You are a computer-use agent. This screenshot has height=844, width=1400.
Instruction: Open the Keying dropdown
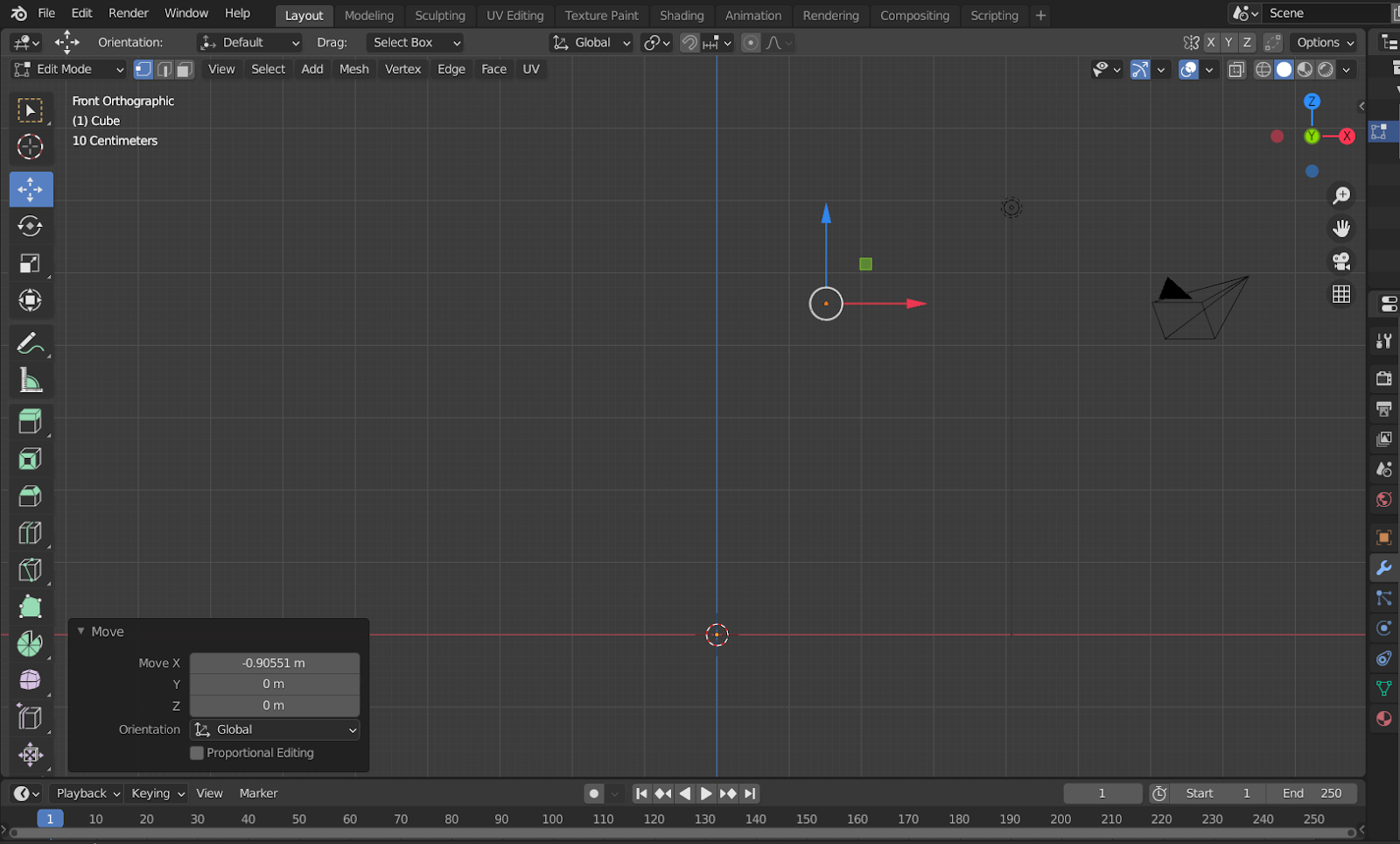[x=157, y=793]
